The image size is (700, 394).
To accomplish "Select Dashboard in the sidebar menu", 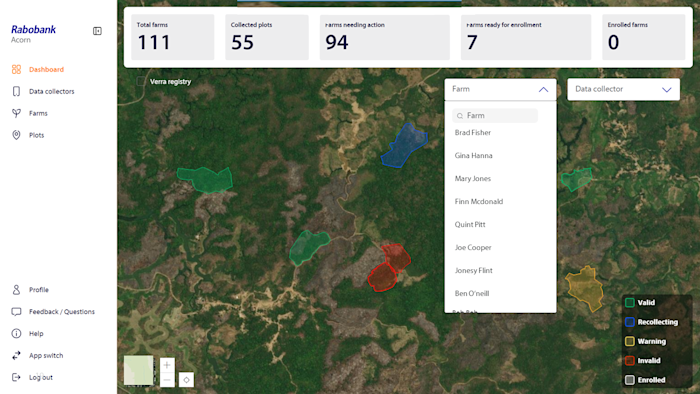I will point(46,70).
